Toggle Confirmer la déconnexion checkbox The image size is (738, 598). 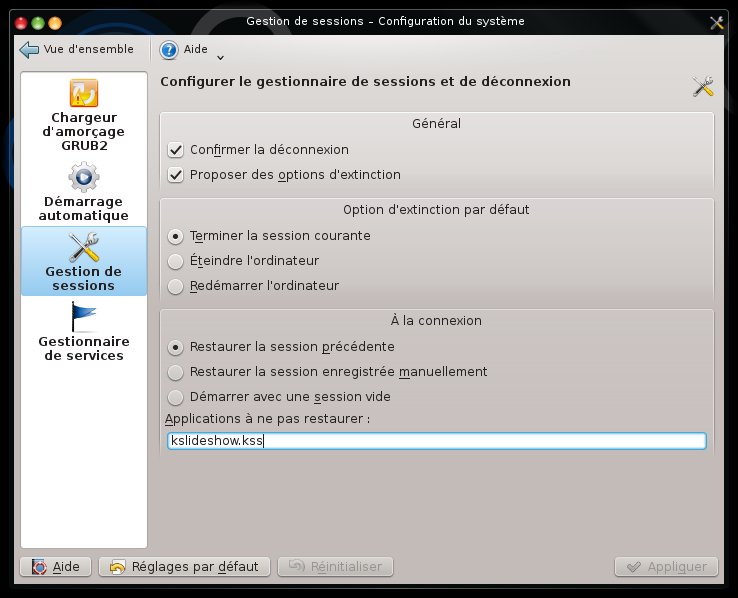(176, 150)
